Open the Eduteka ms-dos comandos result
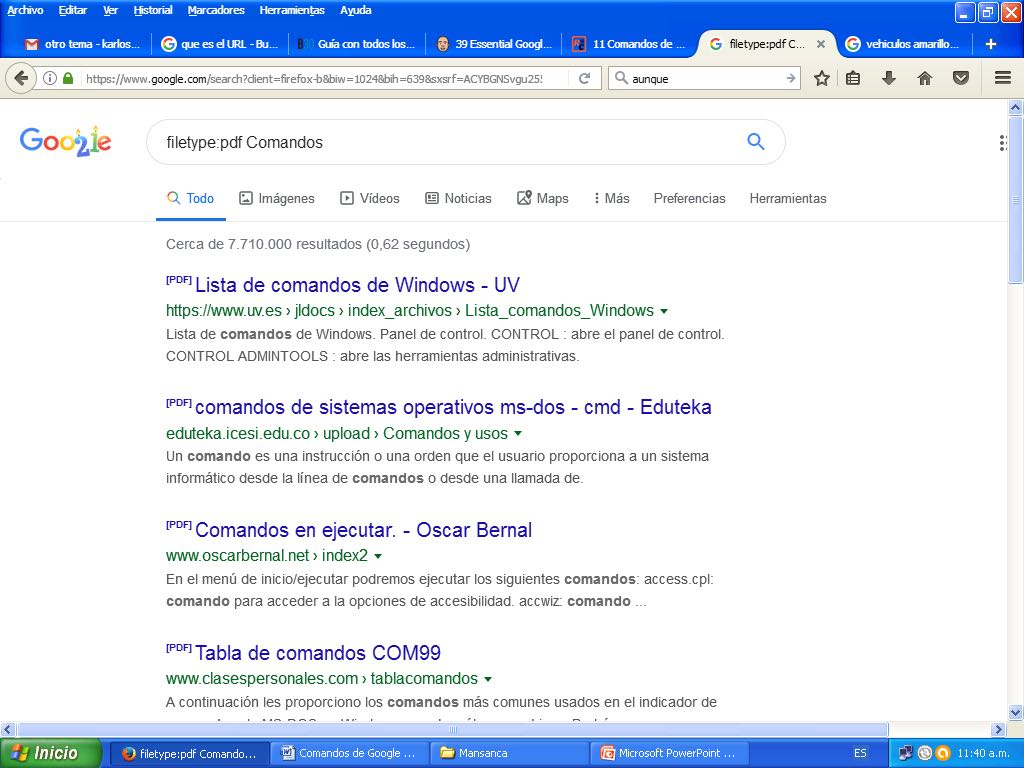1024x768 pixels. click(453, 407)
